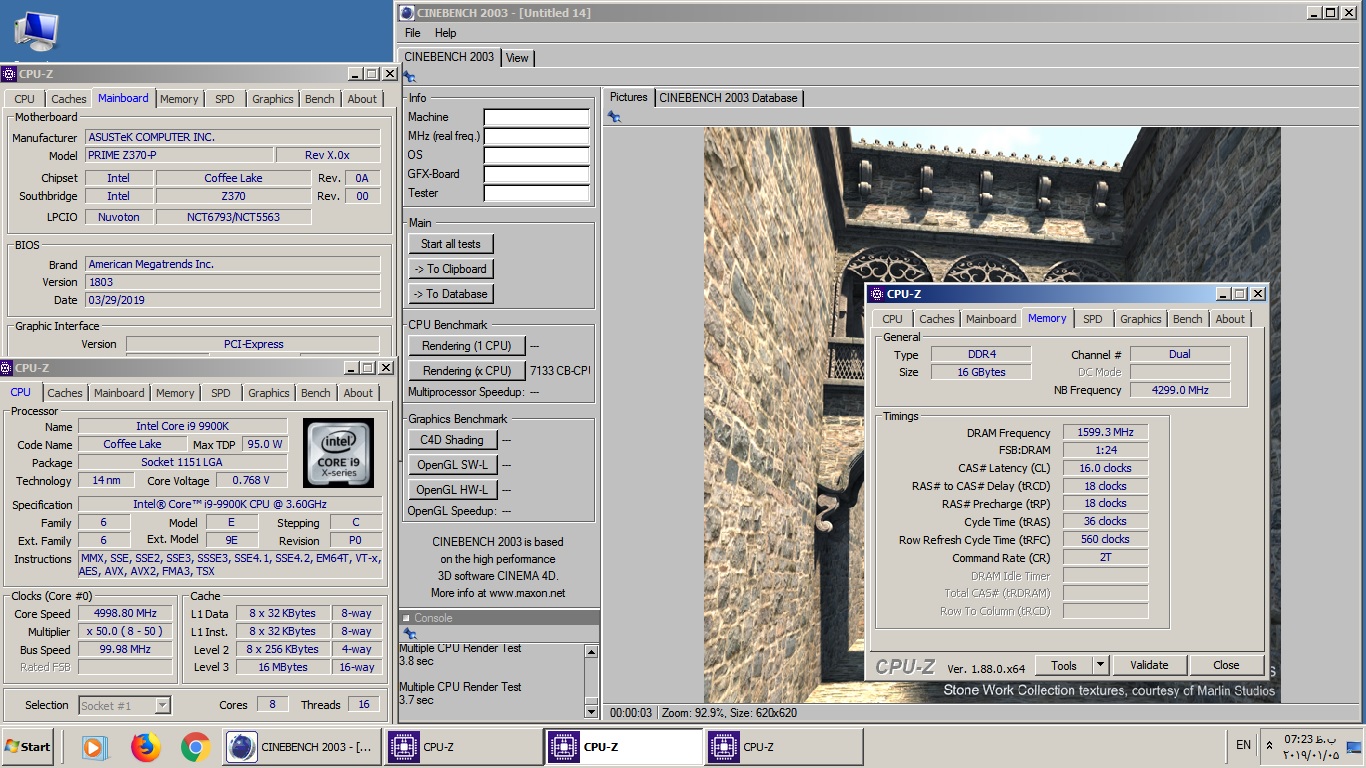Open Firefox from the taskbar
The image size is (1366, 768).
point(145,747)
